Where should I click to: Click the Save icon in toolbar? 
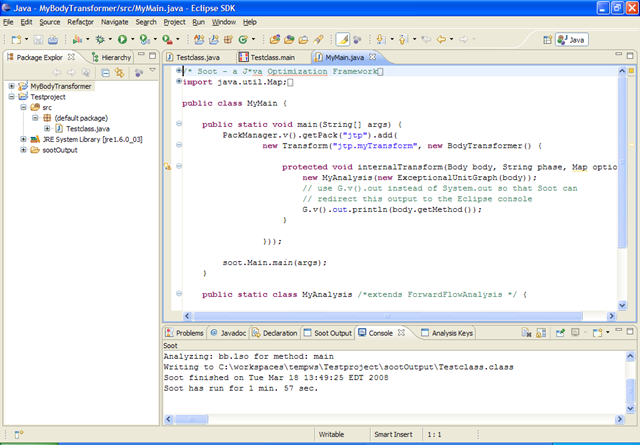(x=38, y=40)
